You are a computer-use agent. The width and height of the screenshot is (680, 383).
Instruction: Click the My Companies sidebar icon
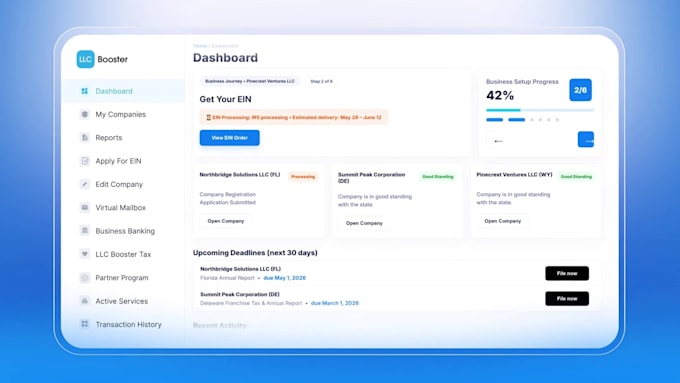pyautogui.click(x=85, y=114)
